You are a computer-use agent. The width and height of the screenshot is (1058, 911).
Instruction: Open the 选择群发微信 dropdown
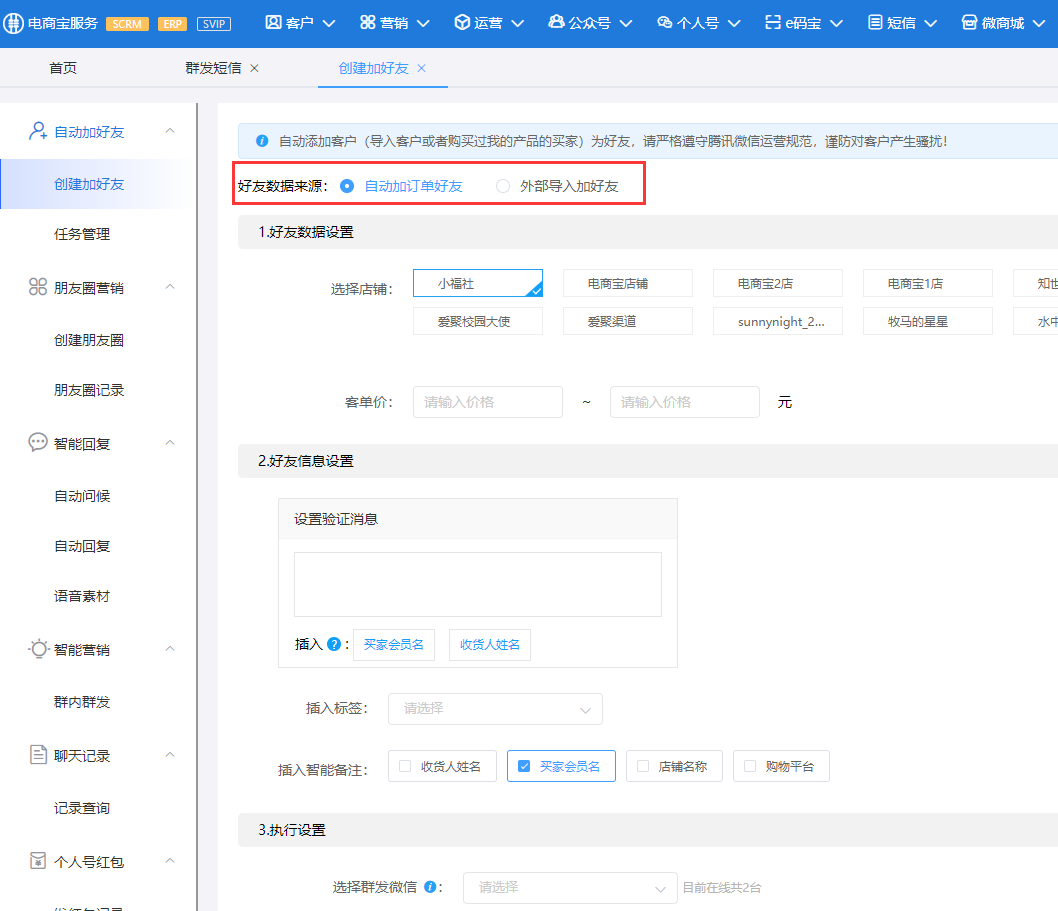[570, 887]
